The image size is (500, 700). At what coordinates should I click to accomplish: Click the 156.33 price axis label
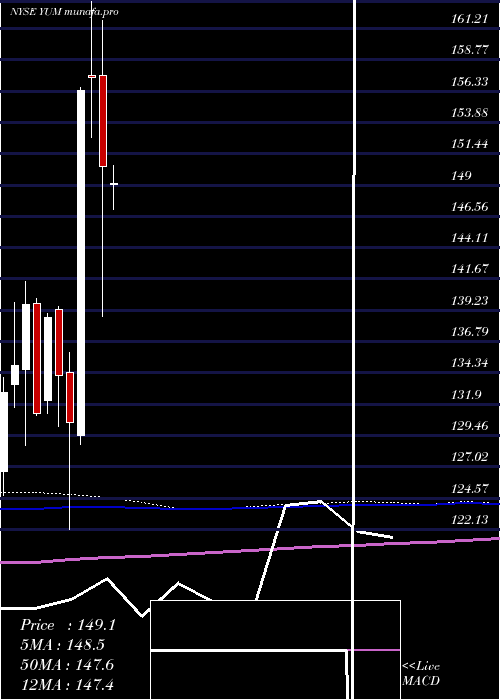pos(469,82)
